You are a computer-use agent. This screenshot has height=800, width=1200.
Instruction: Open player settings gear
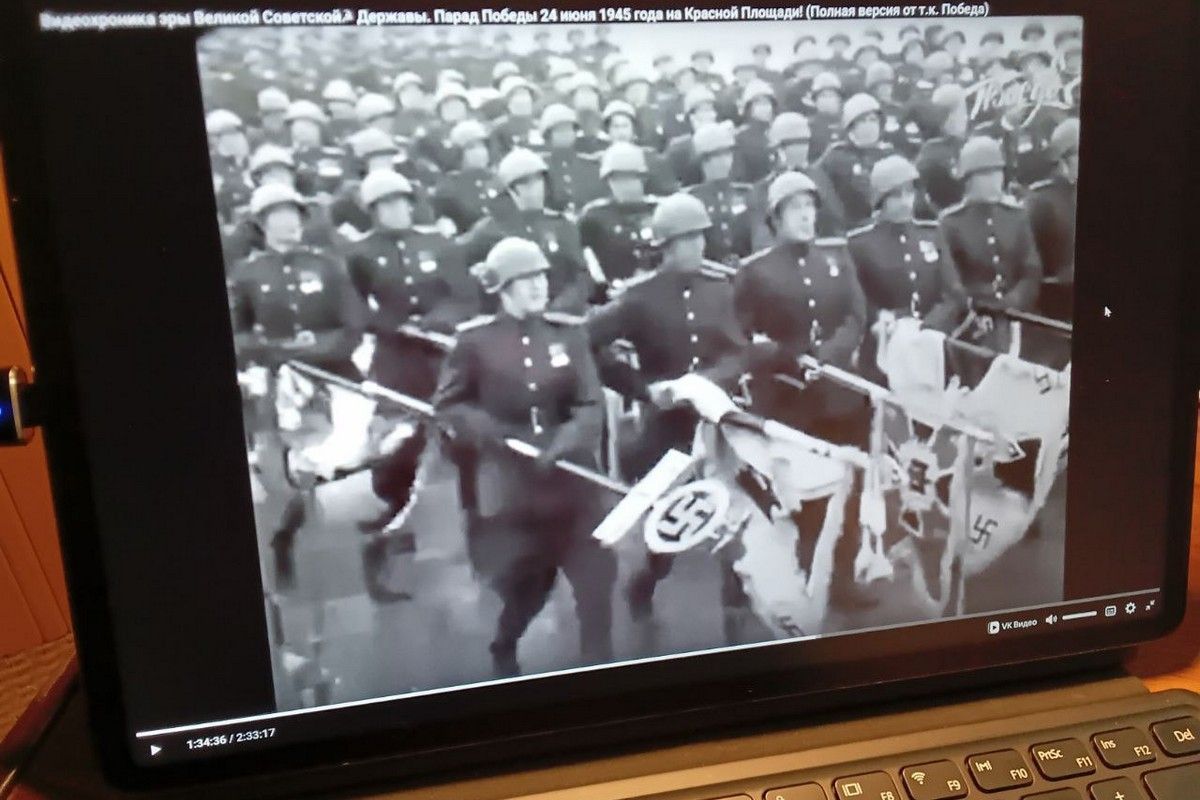(1130, 608)
